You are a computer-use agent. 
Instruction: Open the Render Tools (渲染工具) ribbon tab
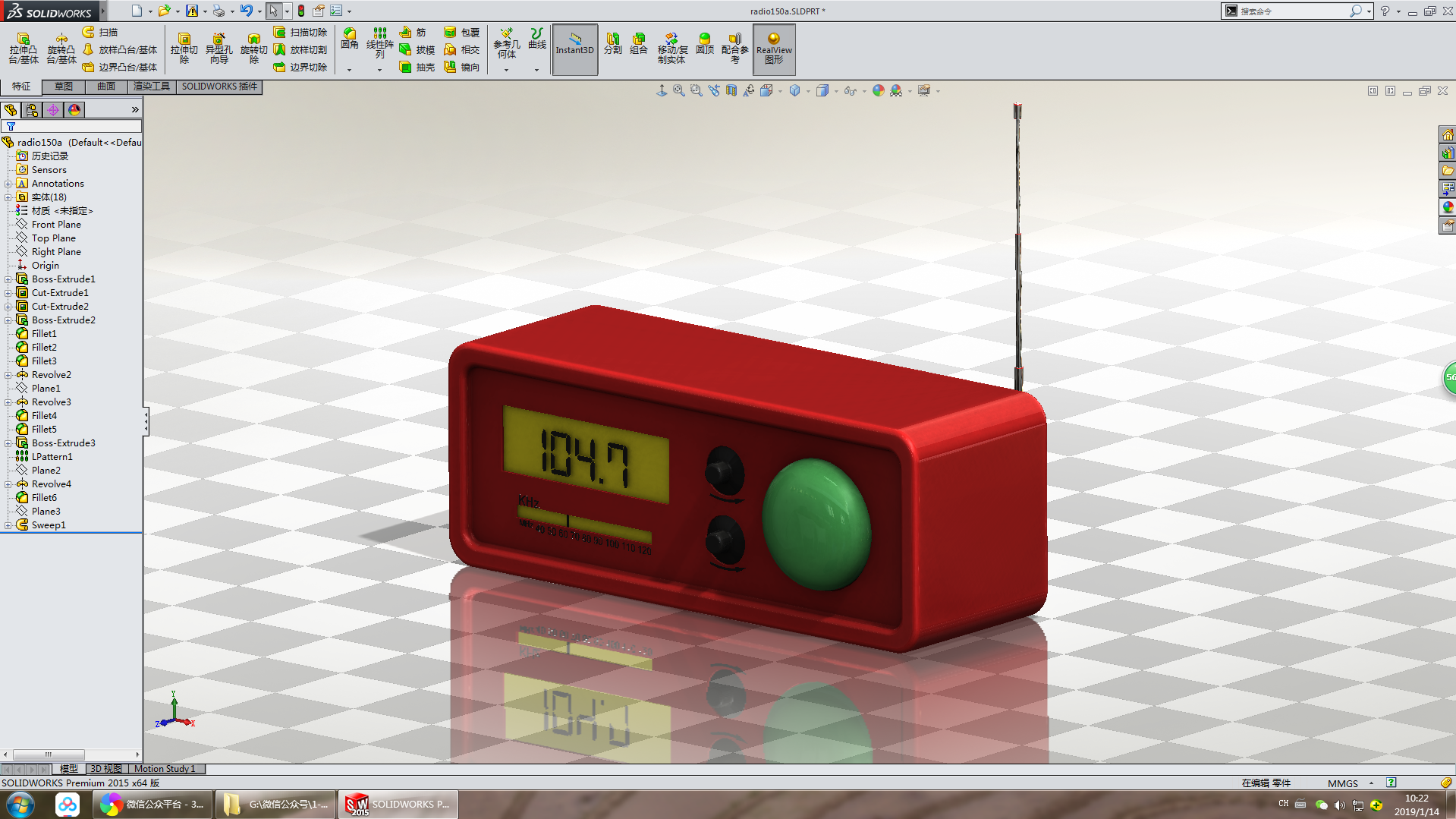click(152, 87)
